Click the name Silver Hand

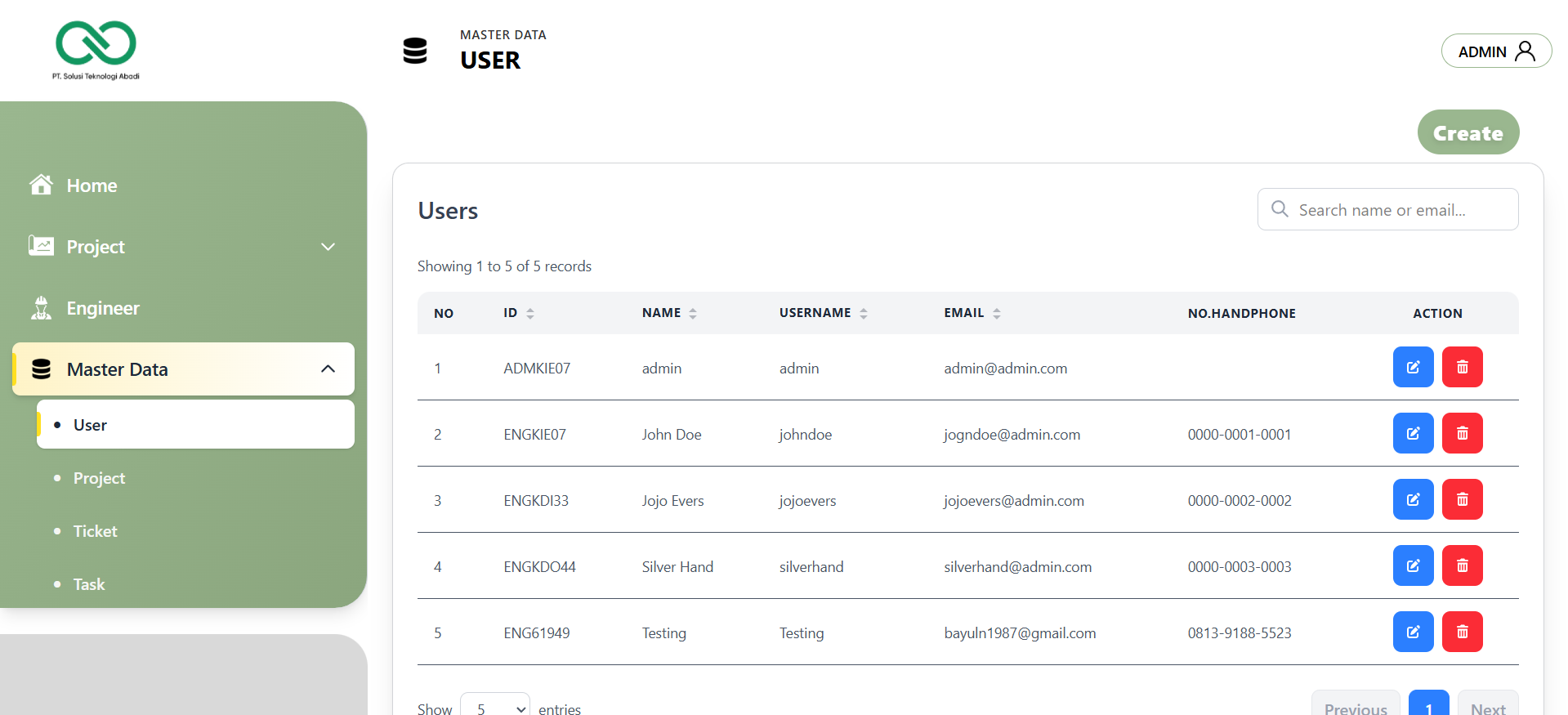coord(677,567)
